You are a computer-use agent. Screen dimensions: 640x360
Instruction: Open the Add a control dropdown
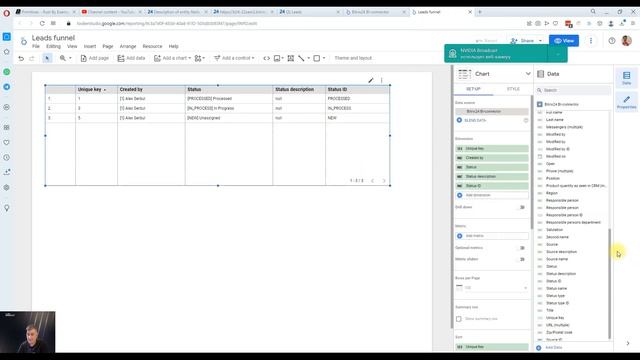(234, 58)
